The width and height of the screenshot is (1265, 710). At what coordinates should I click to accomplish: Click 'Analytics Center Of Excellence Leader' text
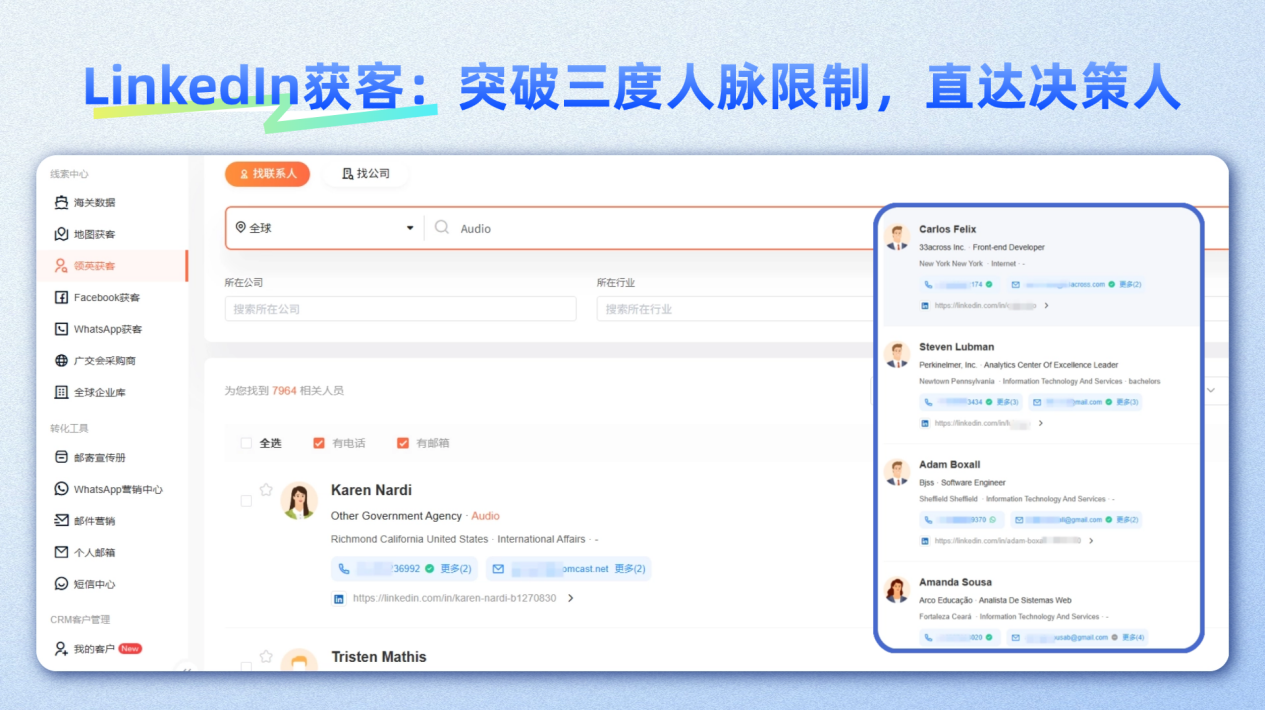(x=1051, y=365)
